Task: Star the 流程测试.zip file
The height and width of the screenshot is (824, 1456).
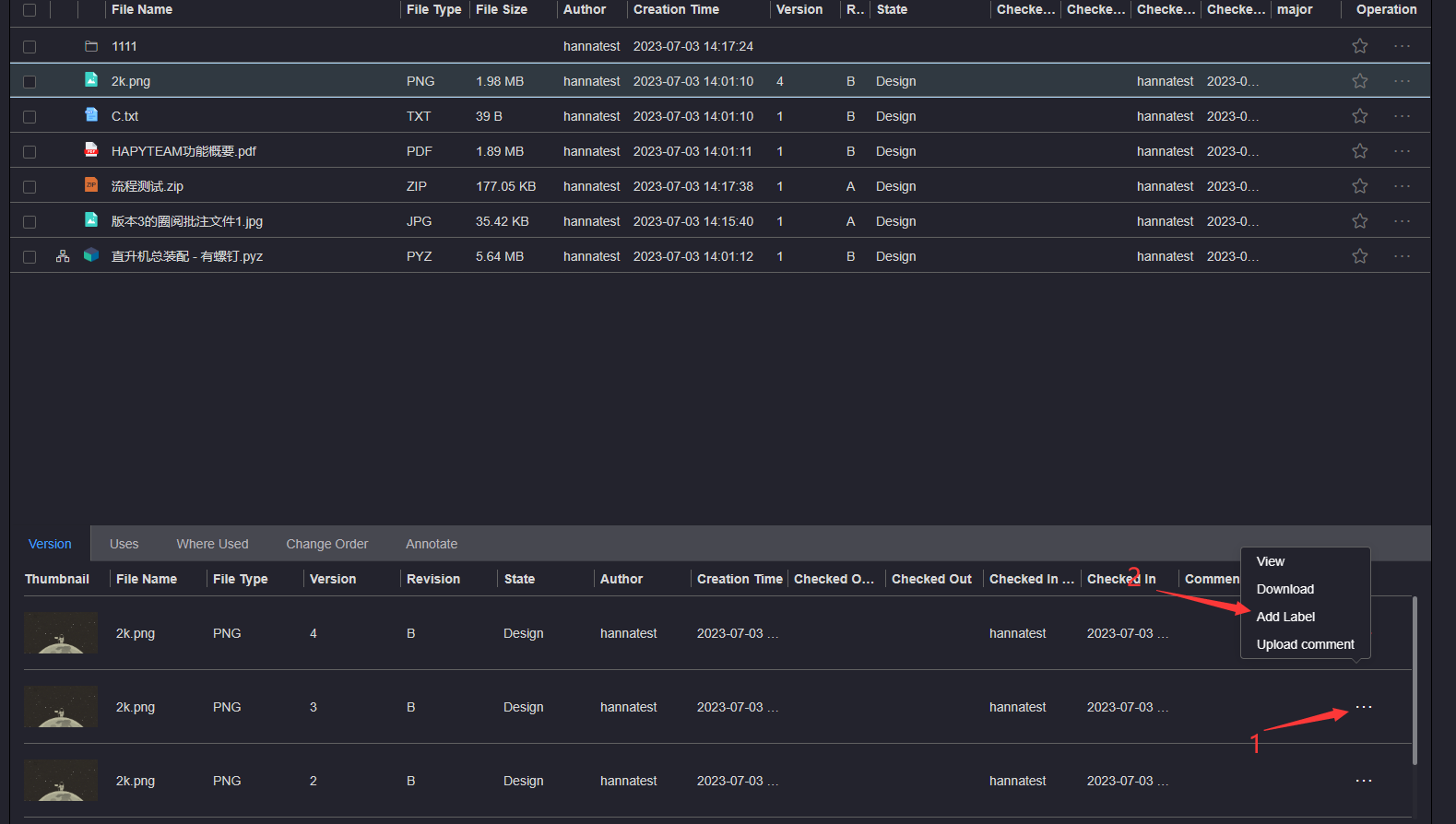Action: [1359, 186]
